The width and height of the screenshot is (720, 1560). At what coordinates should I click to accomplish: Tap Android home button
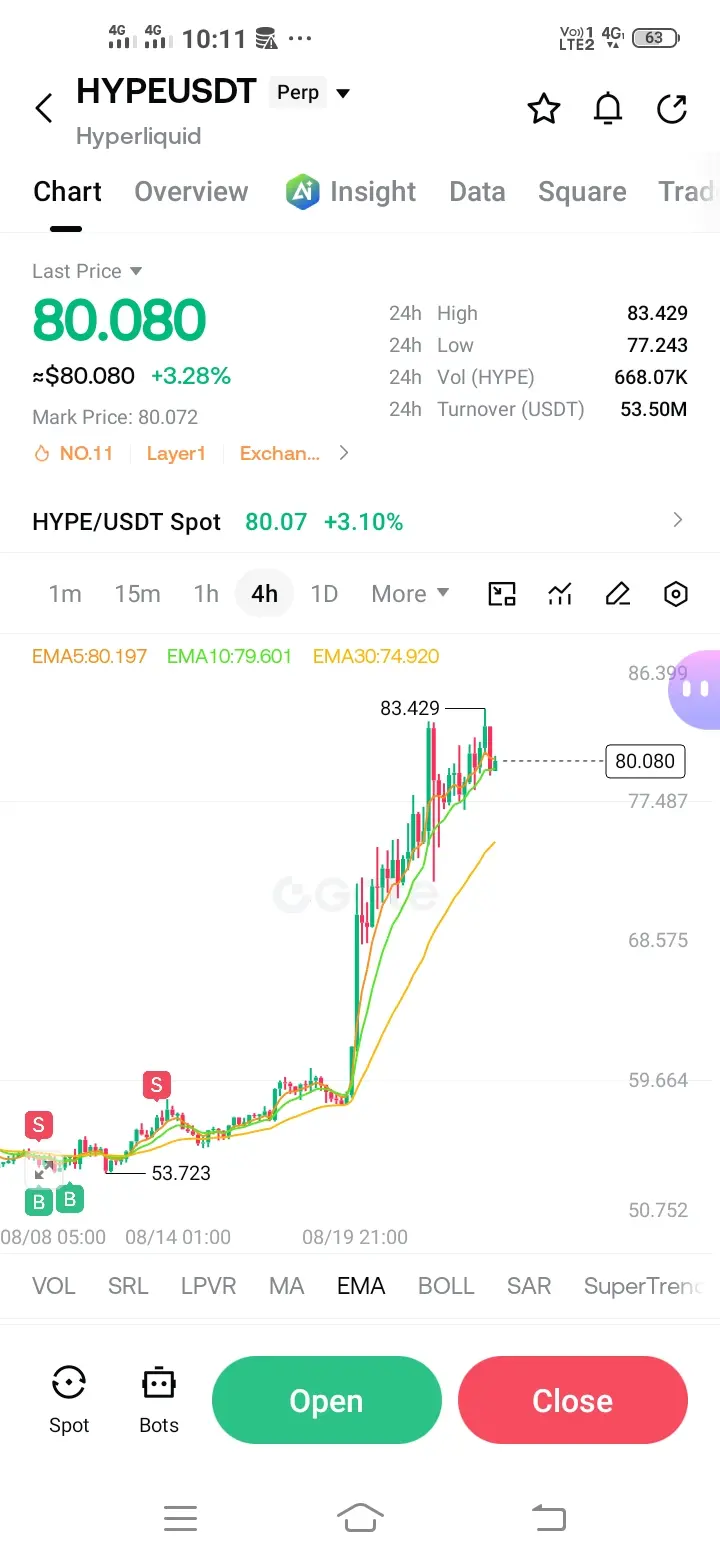360,1517
